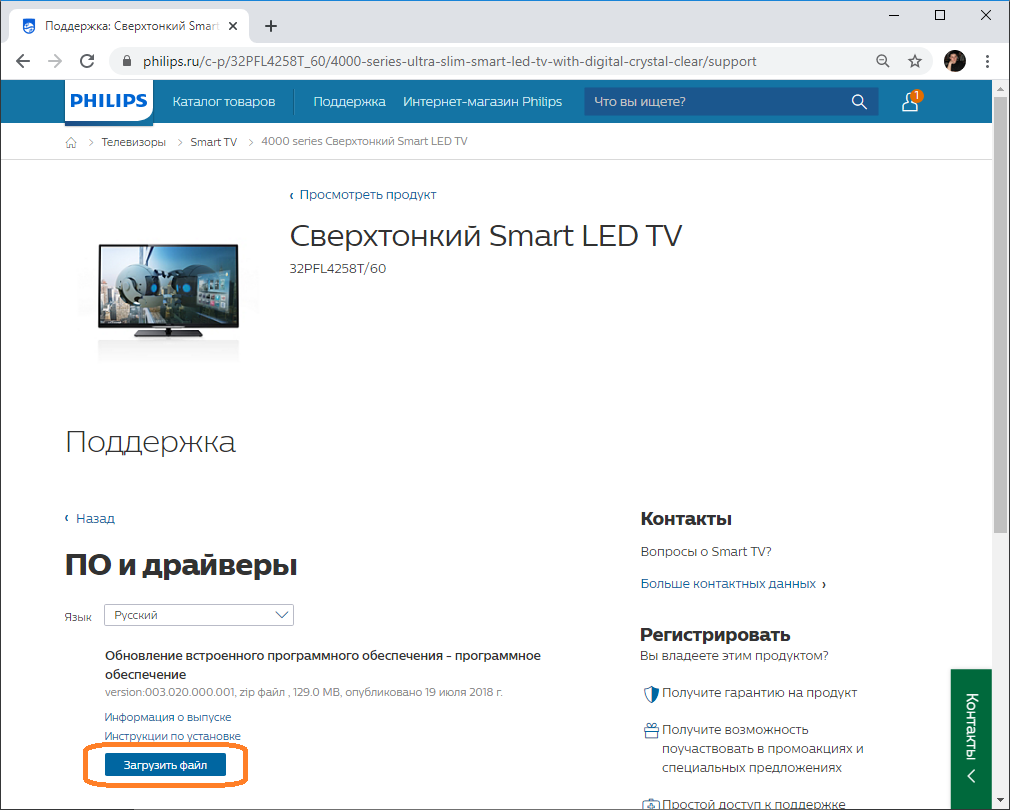Click the TV product thumbnail image
1010x810 pixels.
click(168, 291)
